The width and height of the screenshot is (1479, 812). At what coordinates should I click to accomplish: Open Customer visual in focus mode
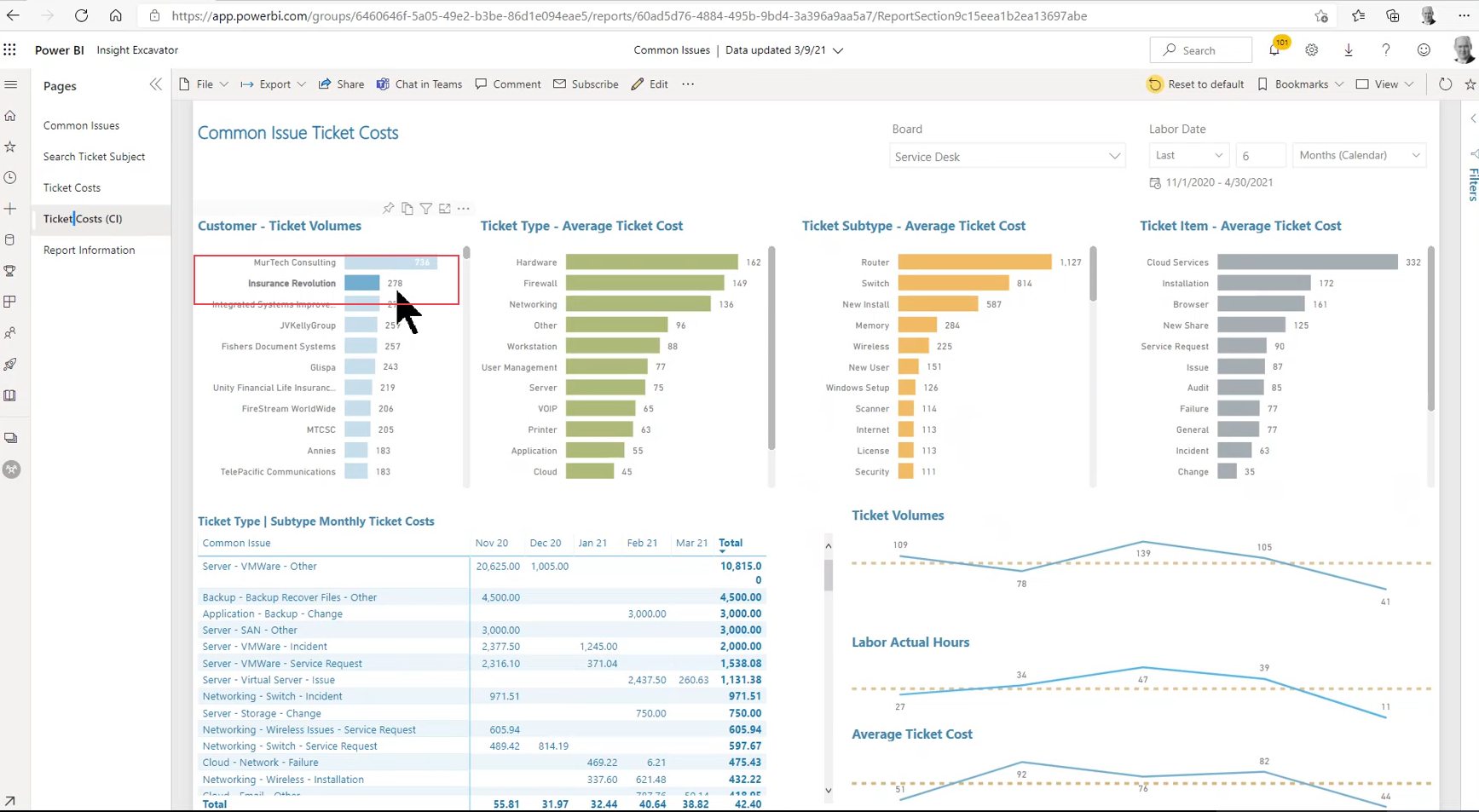(x=445, y=209)
